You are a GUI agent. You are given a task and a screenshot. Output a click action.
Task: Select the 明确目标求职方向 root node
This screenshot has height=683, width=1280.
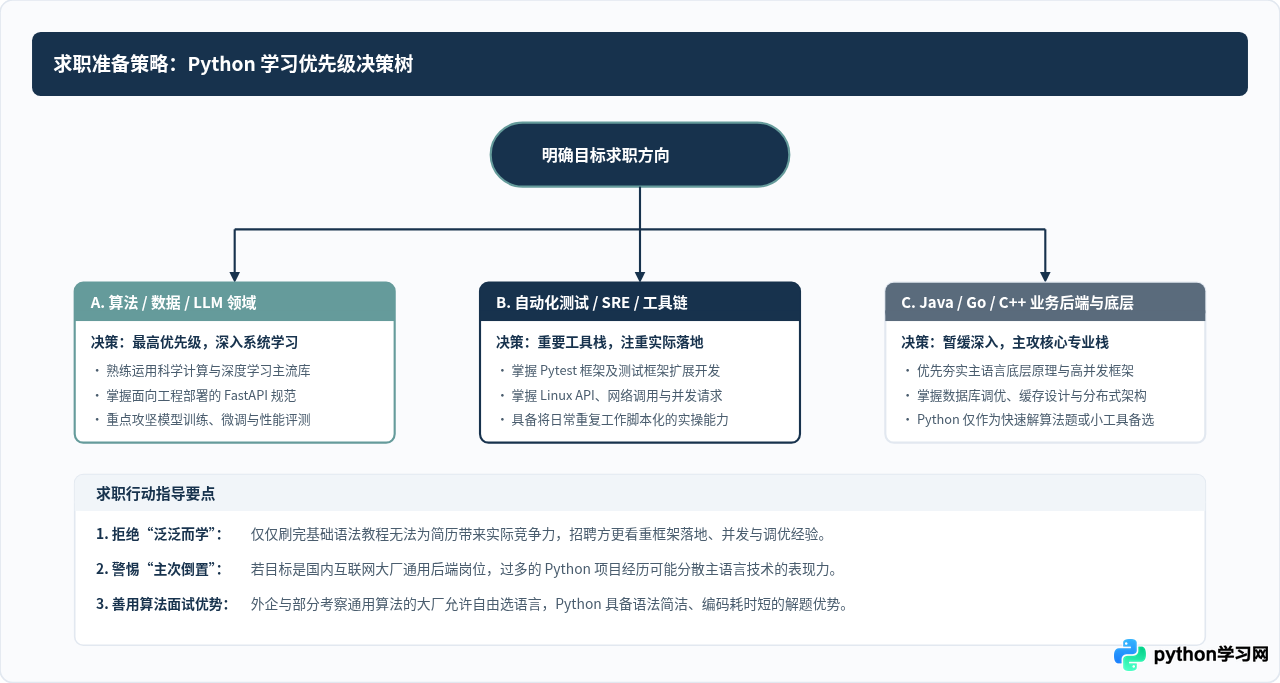640,155
